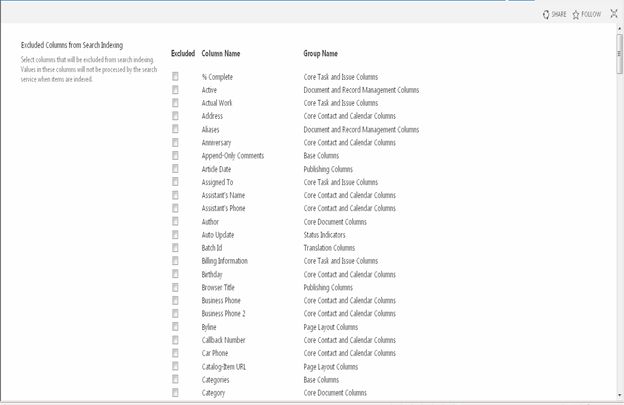Check the Active column checkbox

pos(175,89)
